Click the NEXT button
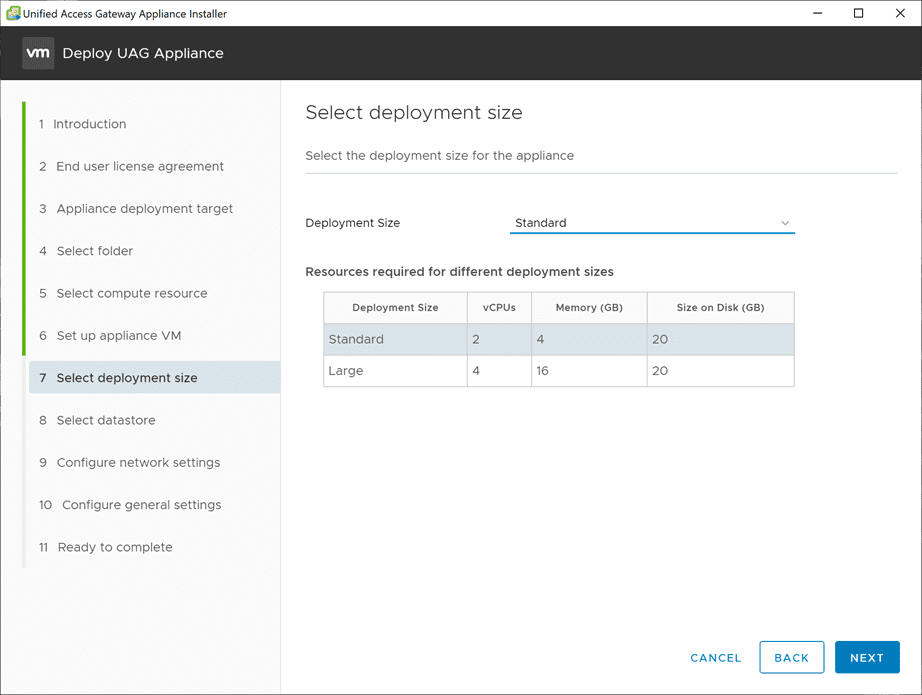The height and width of the screenshot is (695, 922). click(866, 657)
